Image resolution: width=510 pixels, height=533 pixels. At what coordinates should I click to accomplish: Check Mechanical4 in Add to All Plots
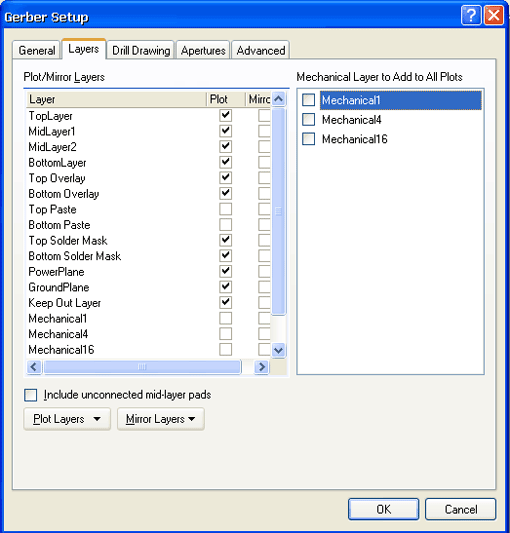coord(309,119)
